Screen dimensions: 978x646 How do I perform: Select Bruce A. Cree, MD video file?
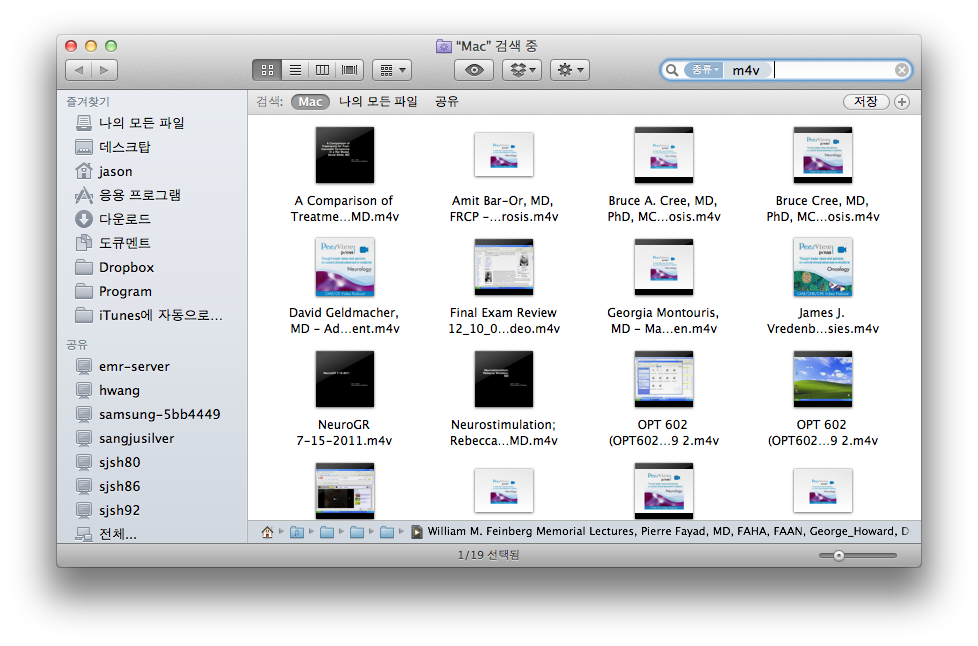pyautogui.click(x=664, y=155)
